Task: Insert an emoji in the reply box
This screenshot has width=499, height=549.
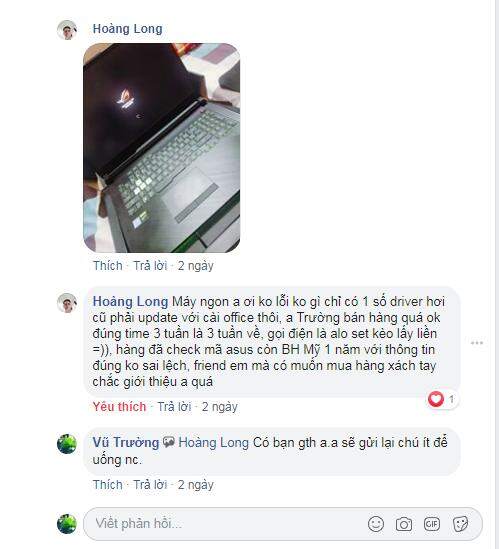Action: 376,524
